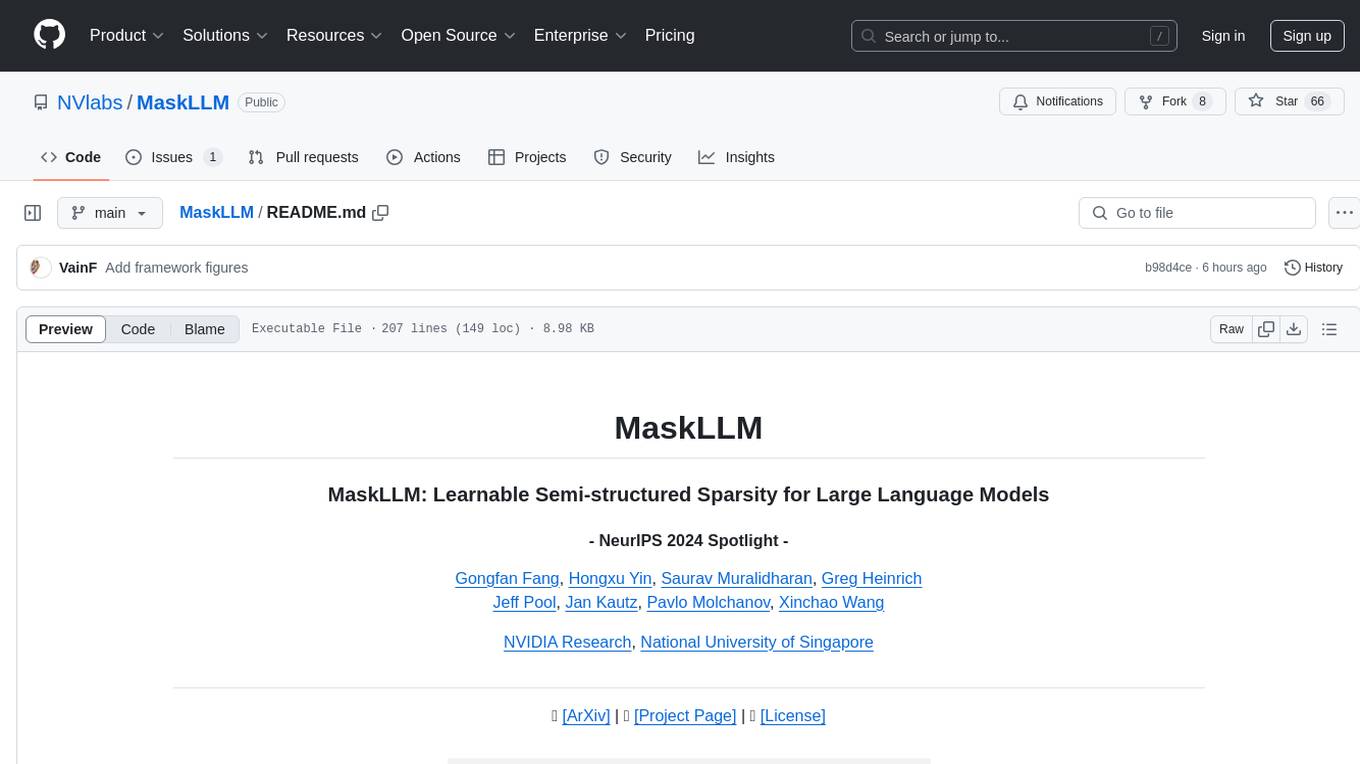1360x764 pixels.
Task: Open Saurav Muralidharan author link
Action: click(737, 578)
